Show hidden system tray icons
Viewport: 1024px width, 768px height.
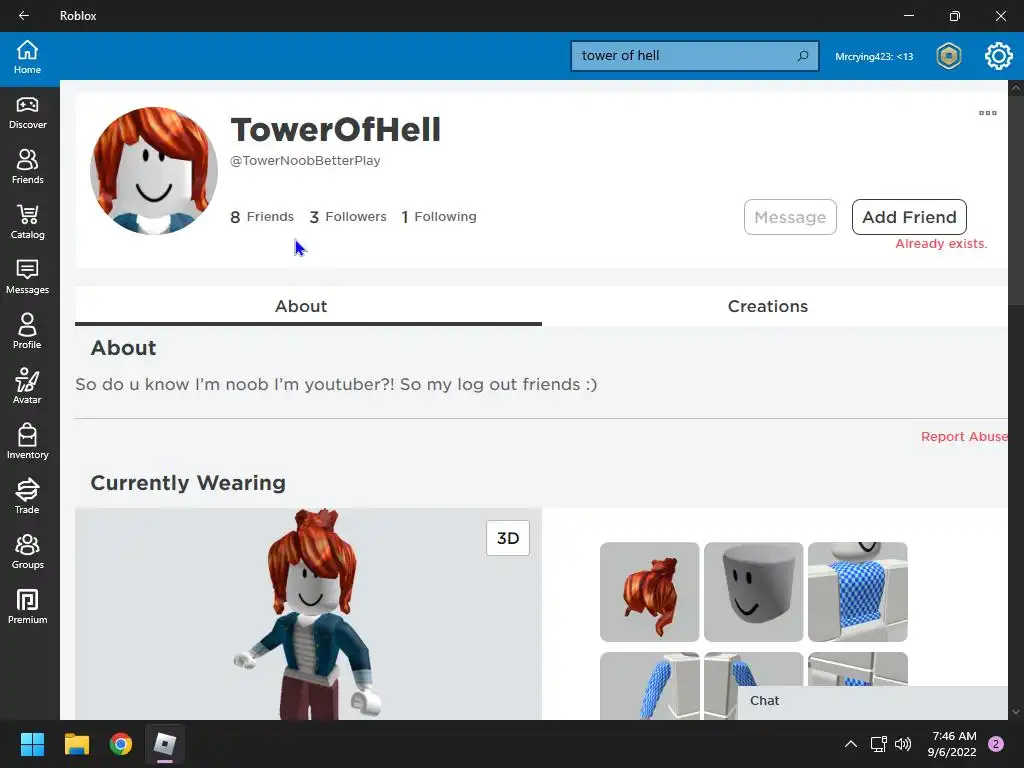(850, 744)
